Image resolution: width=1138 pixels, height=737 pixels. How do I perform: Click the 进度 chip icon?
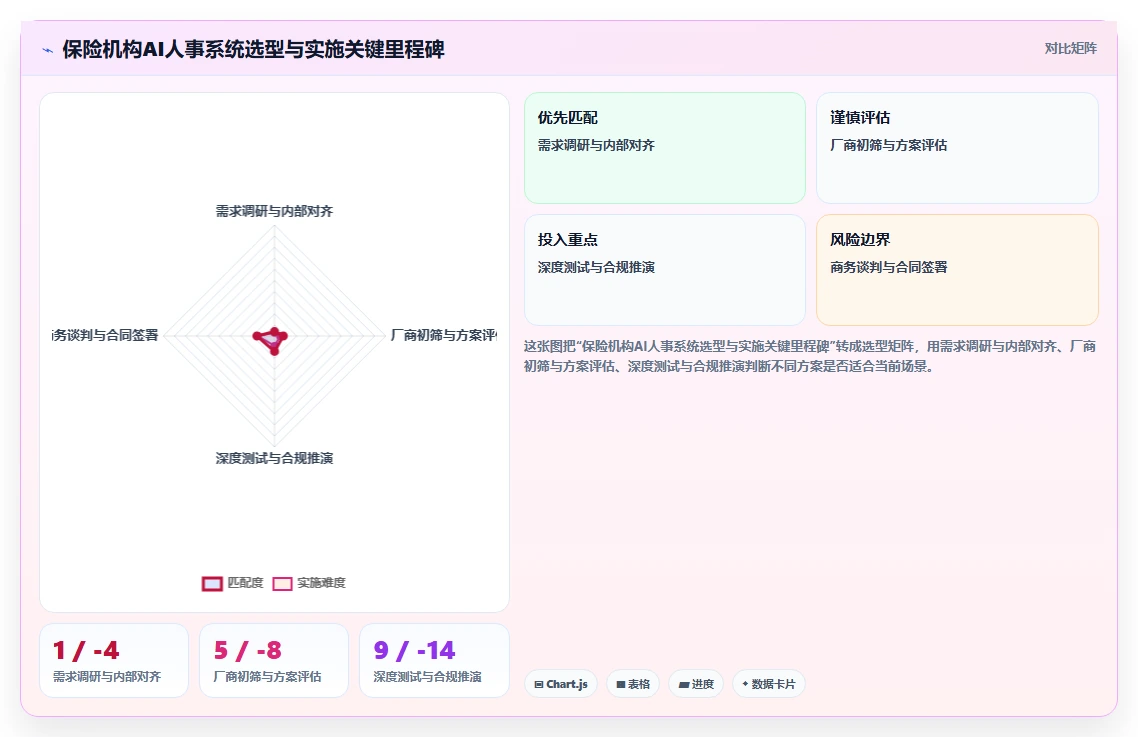tap(683, 684)
